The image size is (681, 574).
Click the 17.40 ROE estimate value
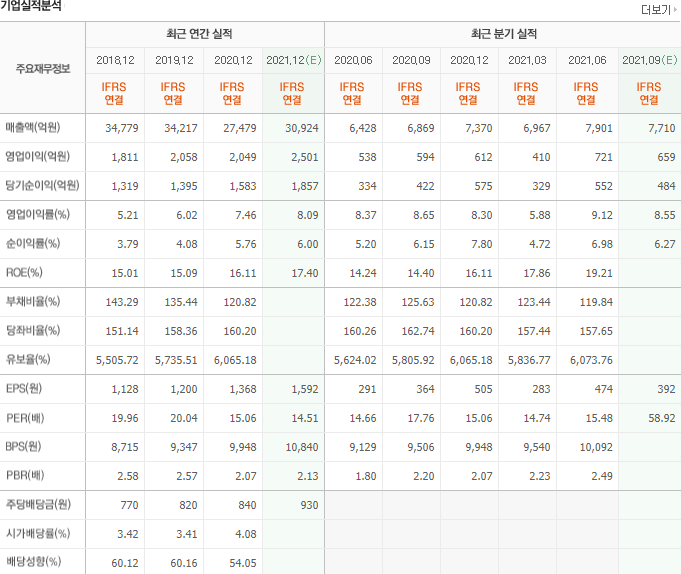tap(305, 273)
